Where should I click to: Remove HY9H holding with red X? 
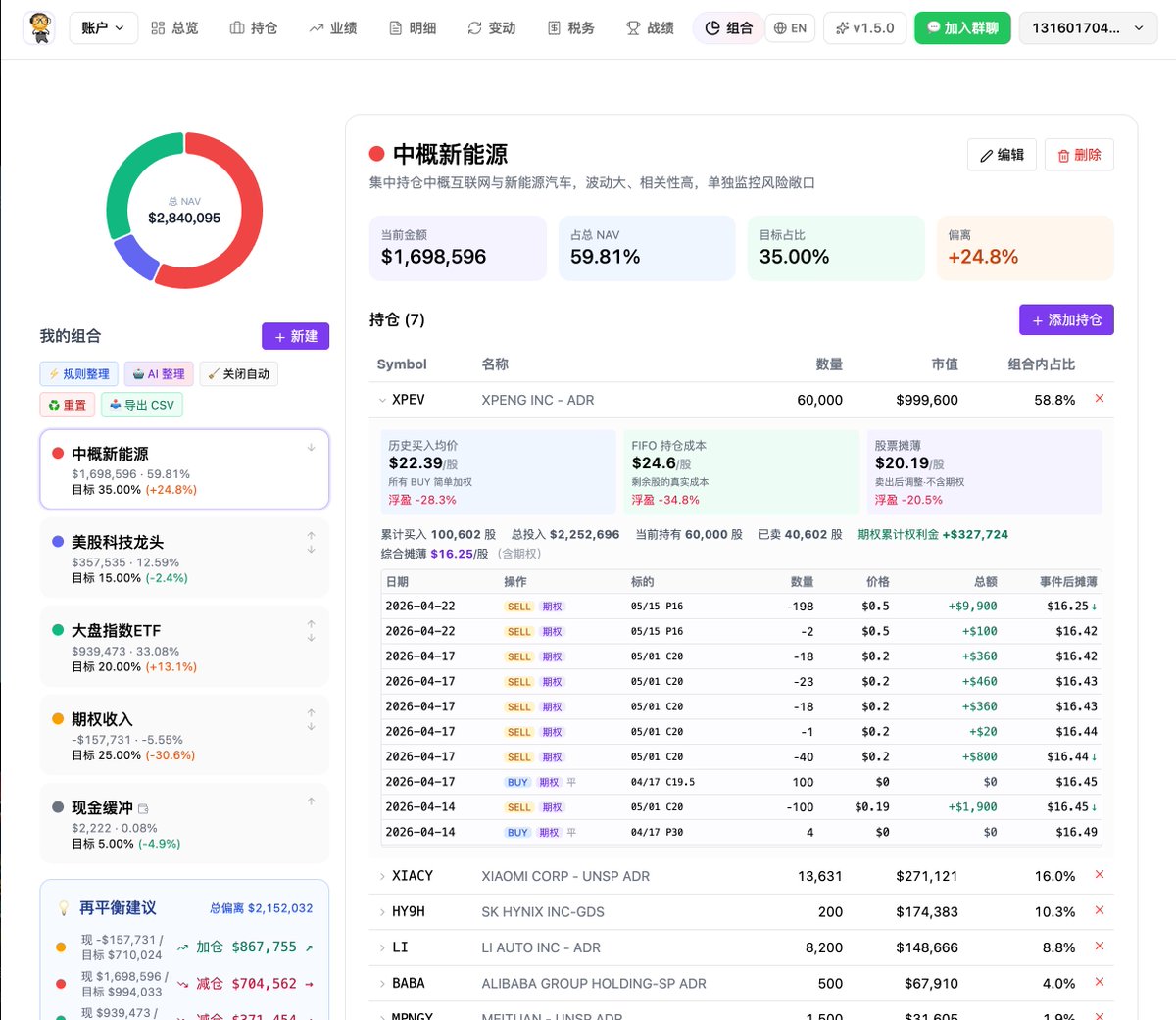point(1099,909)
